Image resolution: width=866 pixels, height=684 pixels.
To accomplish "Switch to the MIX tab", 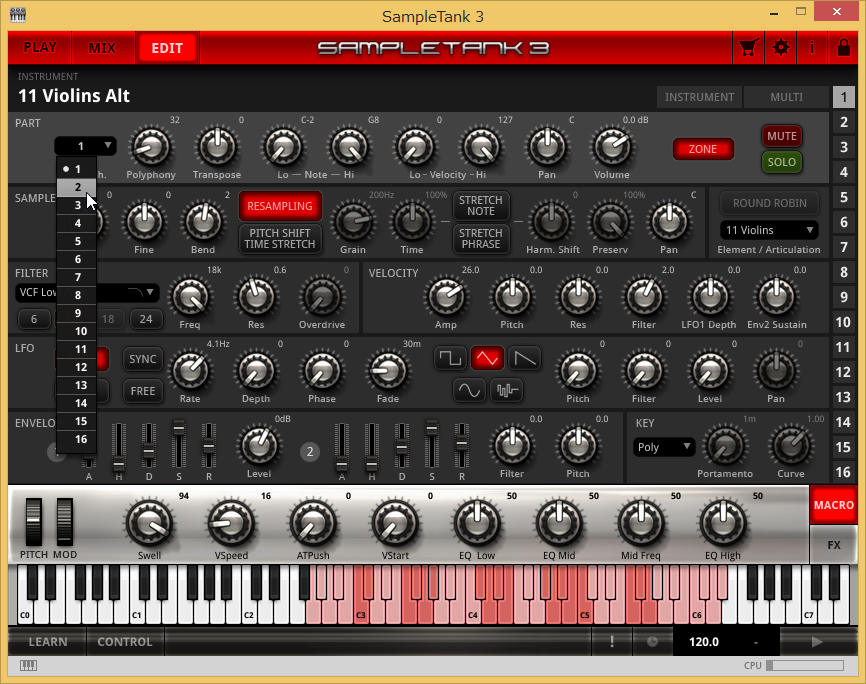I will tap(102, 48).
